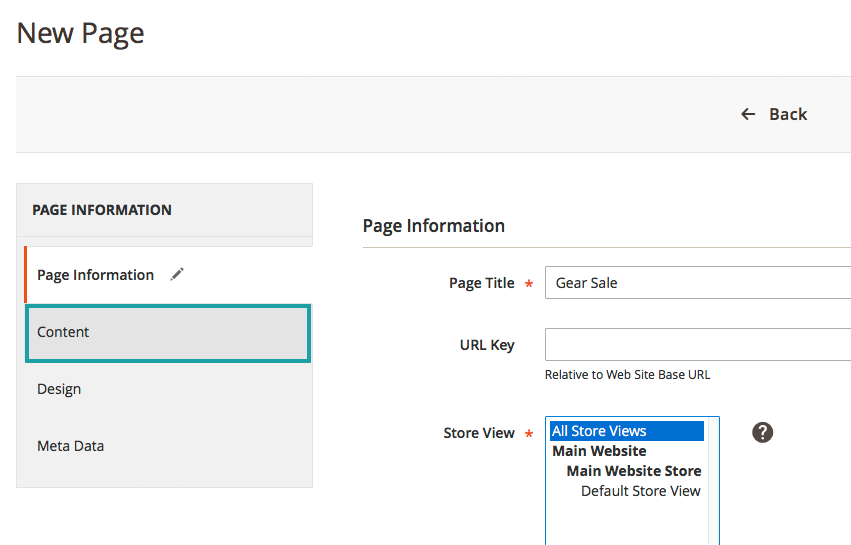Click the URL Key field label

(487, 345)
